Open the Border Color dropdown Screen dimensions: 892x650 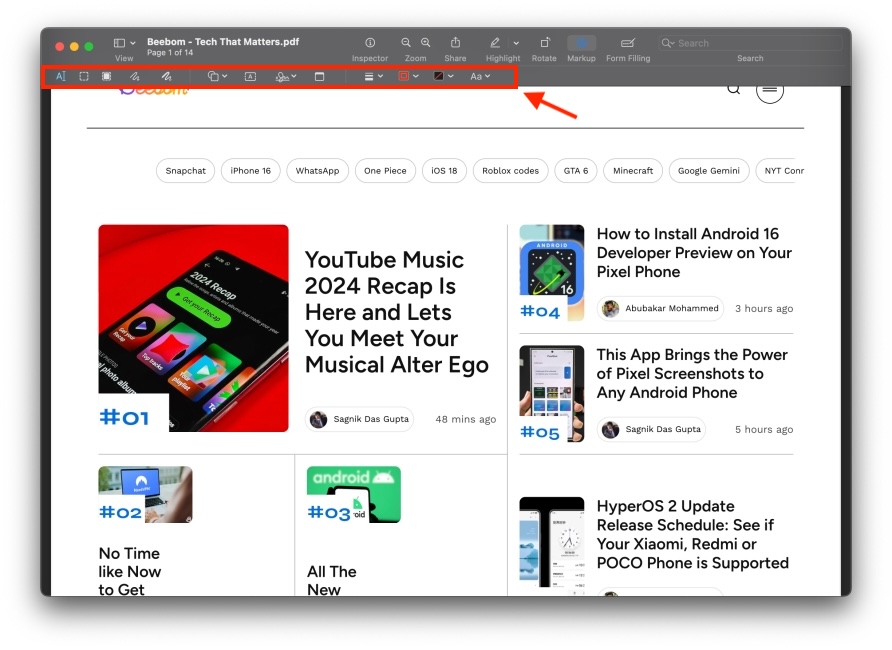click(x=406, y=75)
